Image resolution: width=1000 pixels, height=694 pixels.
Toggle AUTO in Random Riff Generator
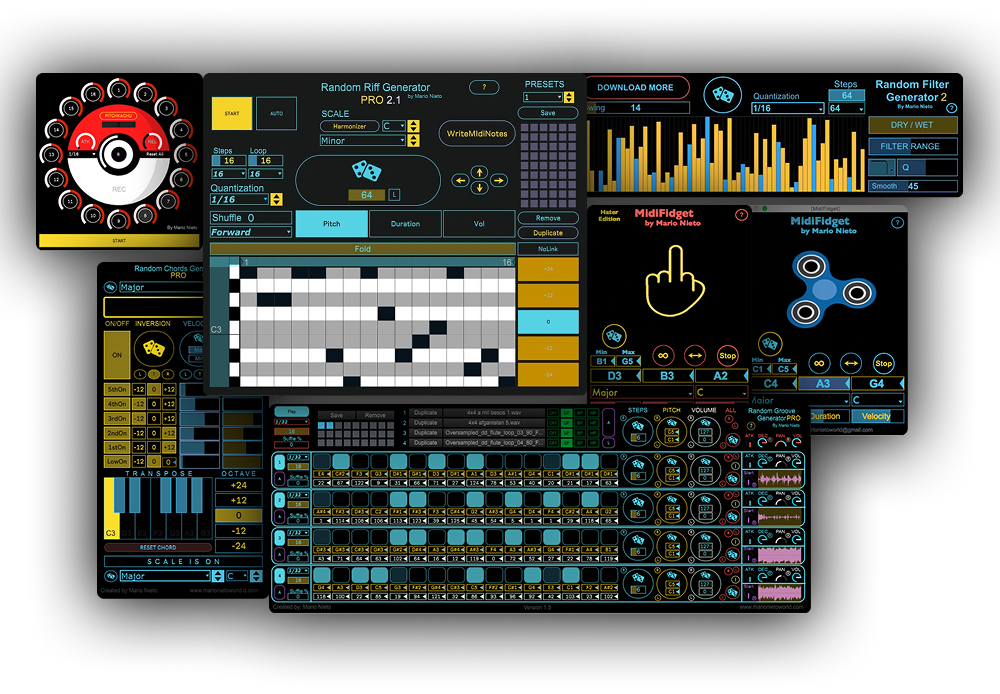tap(276, 114)
